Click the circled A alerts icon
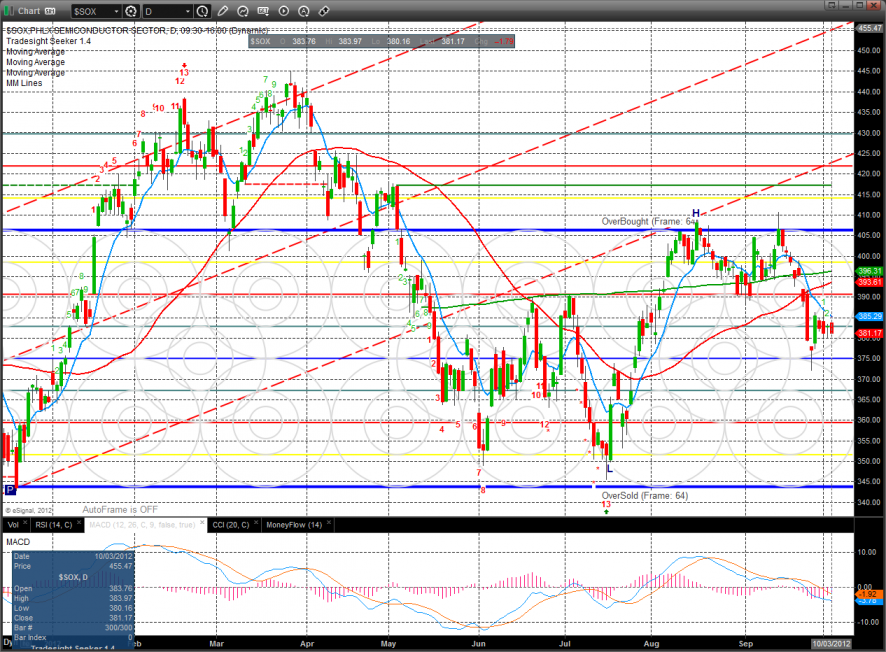The width and height of the screenshot is (886, 652). point(304,11)
